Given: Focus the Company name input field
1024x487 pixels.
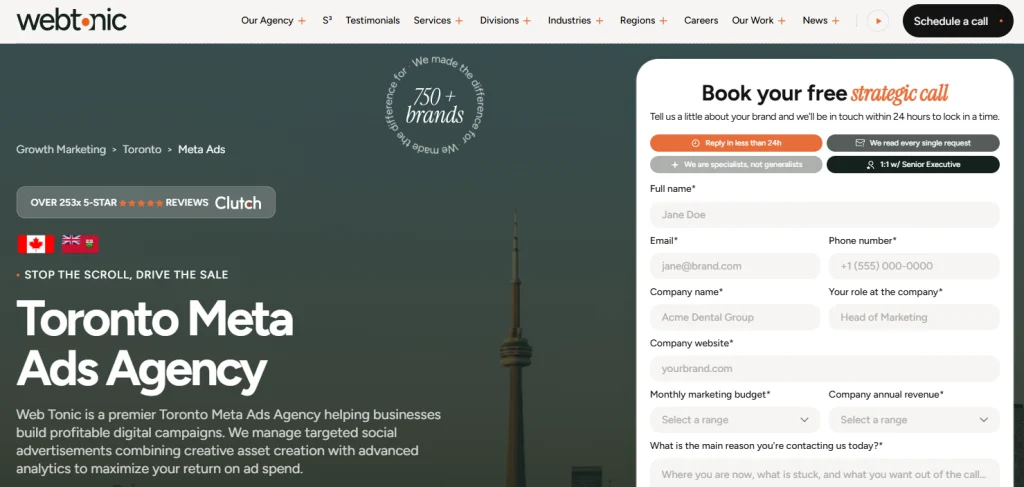Looking at the screenshot, I should 735,317.
